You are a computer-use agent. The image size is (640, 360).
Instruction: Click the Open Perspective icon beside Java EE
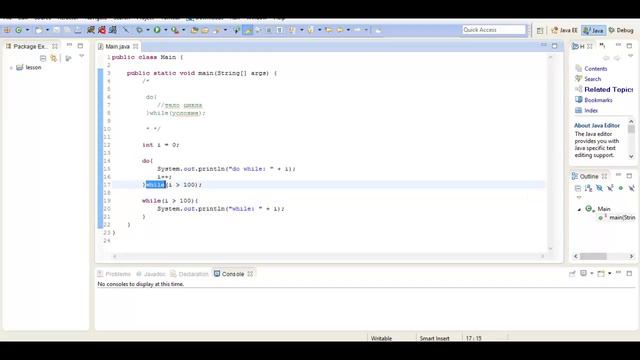coord(540,30)
